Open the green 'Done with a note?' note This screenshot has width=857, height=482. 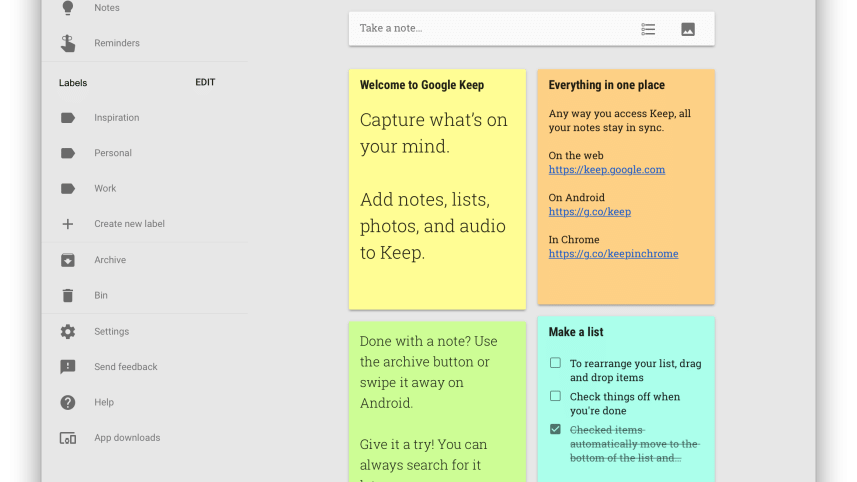coord(437,402)
